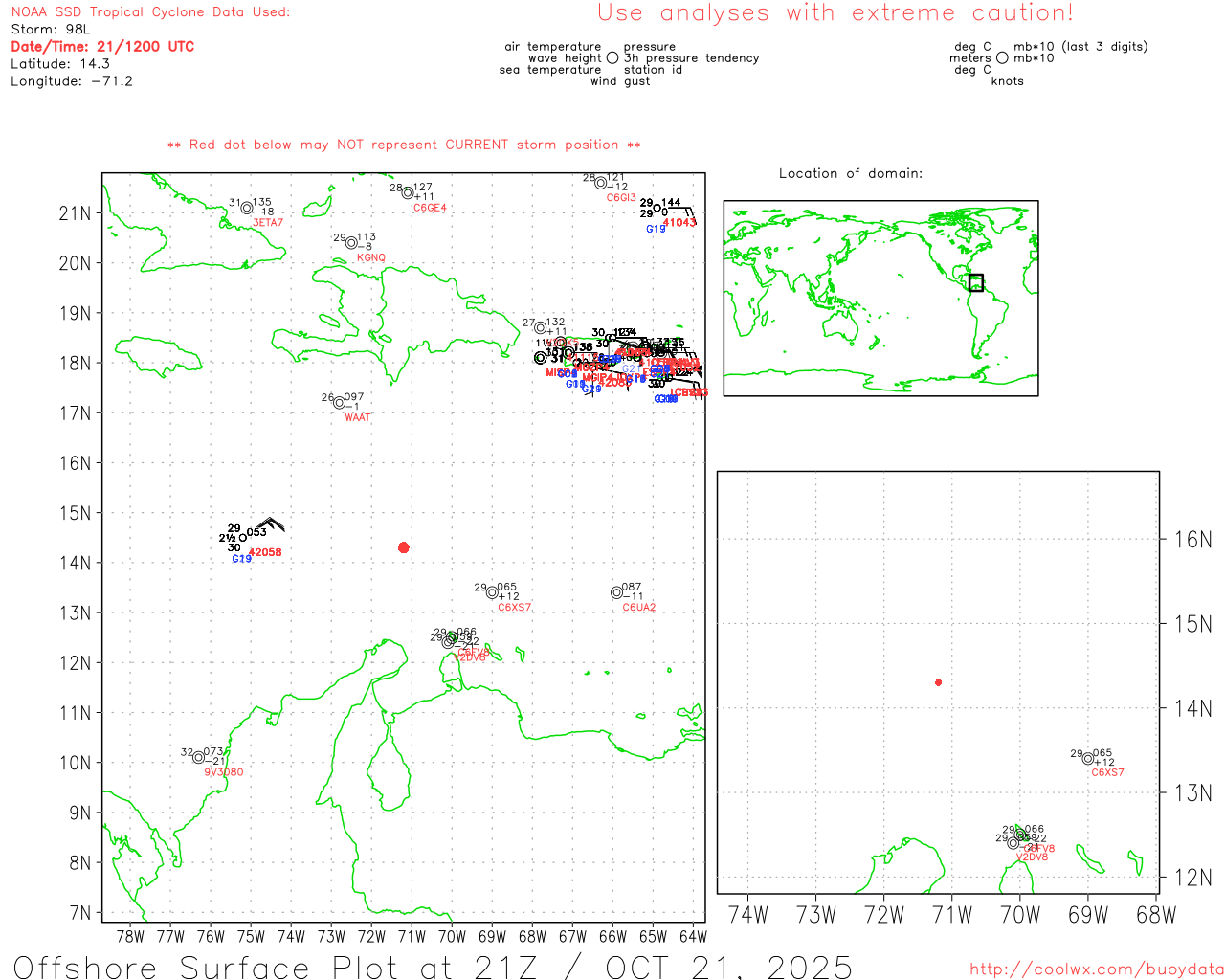The height and width of the screenshot is (980, 1225).
Task: Click the C6XS7 circle marker in inset map
Action: point(1087,758)
